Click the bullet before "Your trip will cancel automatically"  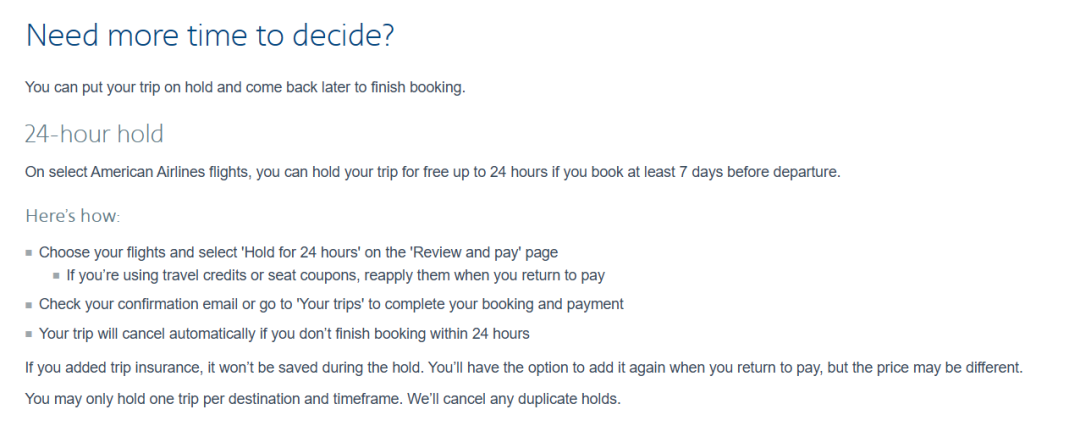(x=29, y=334)
